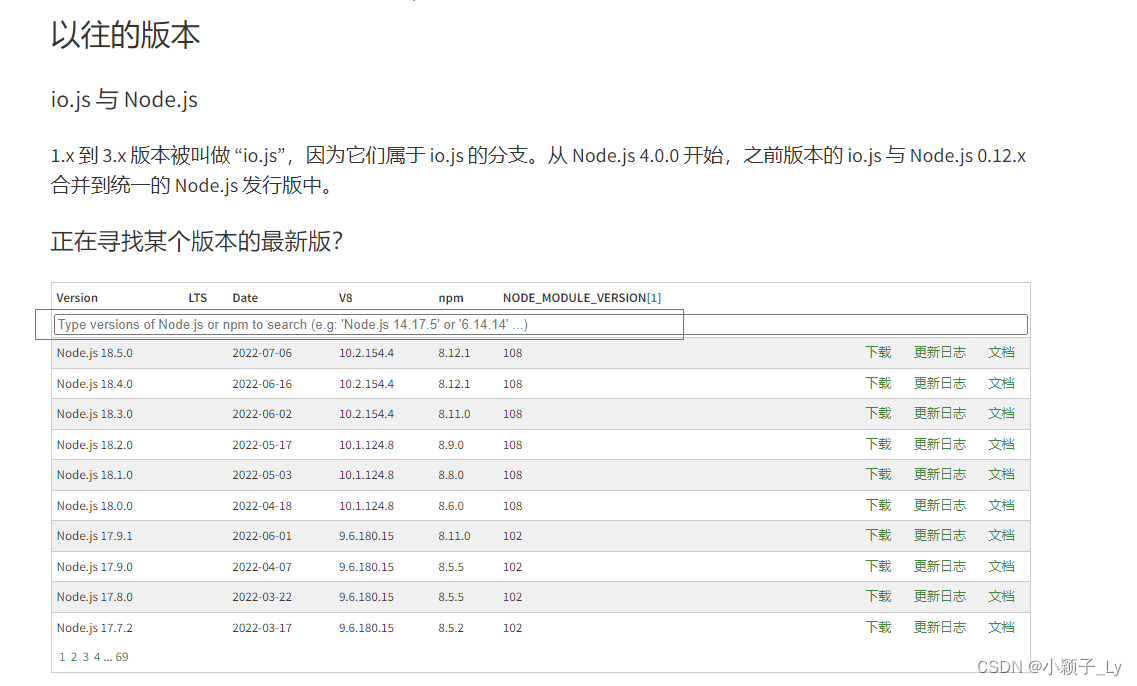Select npm value 8.5.2 cell
The image size is (1137, 686).
pyautogui.click(x=451, y=628)
